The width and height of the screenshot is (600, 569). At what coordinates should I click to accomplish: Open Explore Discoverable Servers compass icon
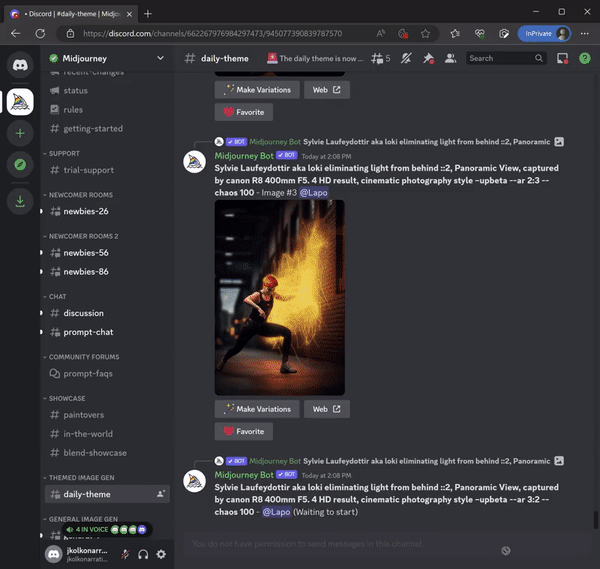(20, 165)
